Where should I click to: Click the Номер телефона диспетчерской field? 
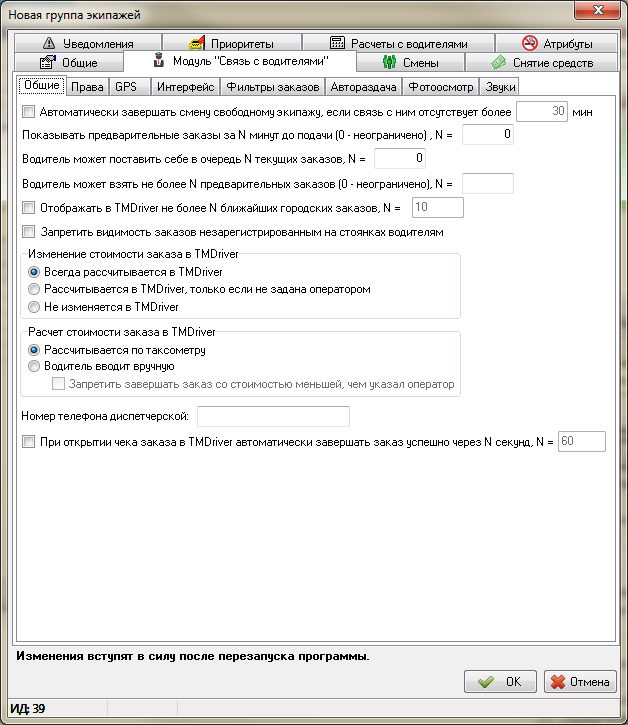click(274, 416)
